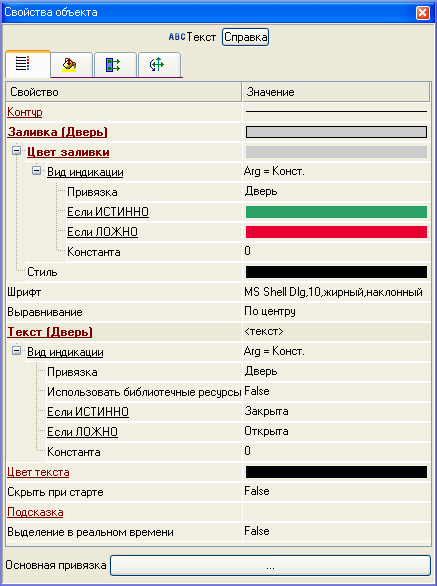Click Привязка row under Цвет заливки
Image resolution: width=437 pixels, height=586 pixels.
pos(92,192)
